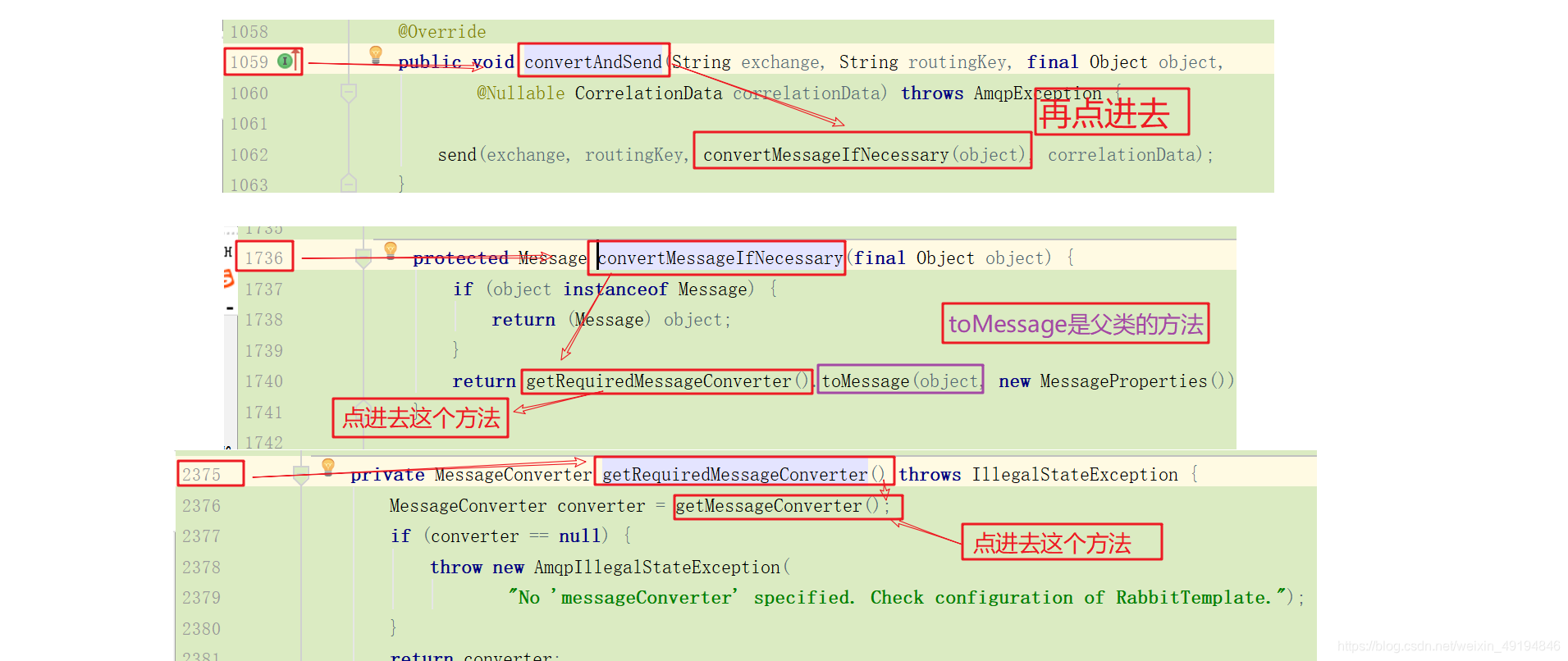Click the getRequiredMessageConverter declaration on line 2375
The width and height of the screenshot is (1568, 661).
(735, 475)
